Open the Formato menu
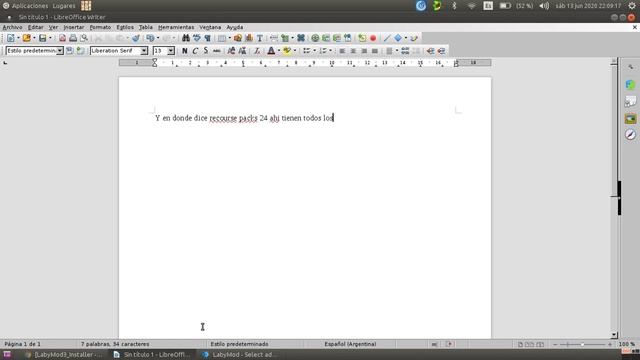The width and height of the screenshot is (640, 360). (100, 27)
